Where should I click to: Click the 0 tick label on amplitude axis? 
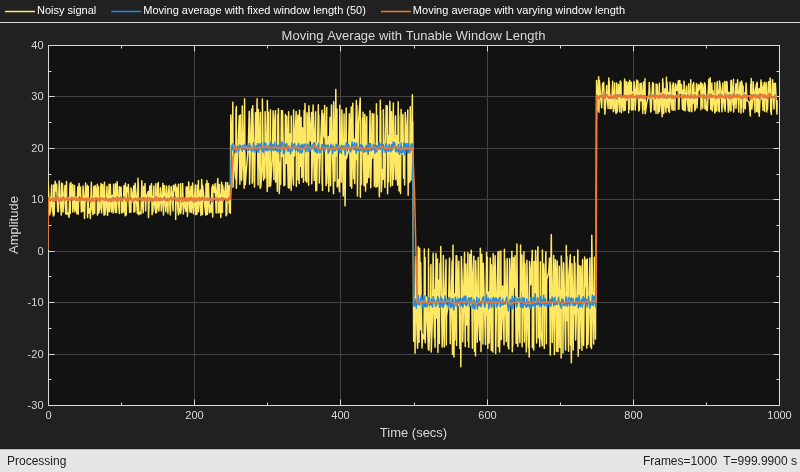coord(41,251)
